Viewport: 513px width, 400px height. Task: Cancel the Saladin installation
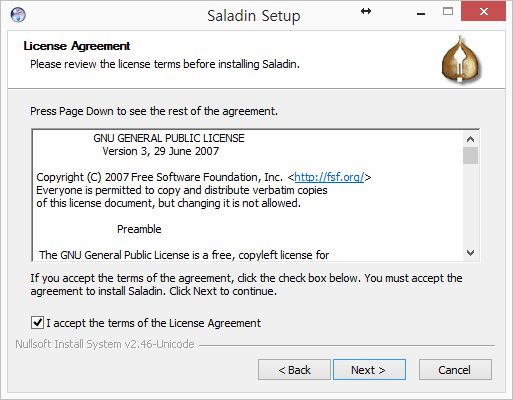coord(455,370)
